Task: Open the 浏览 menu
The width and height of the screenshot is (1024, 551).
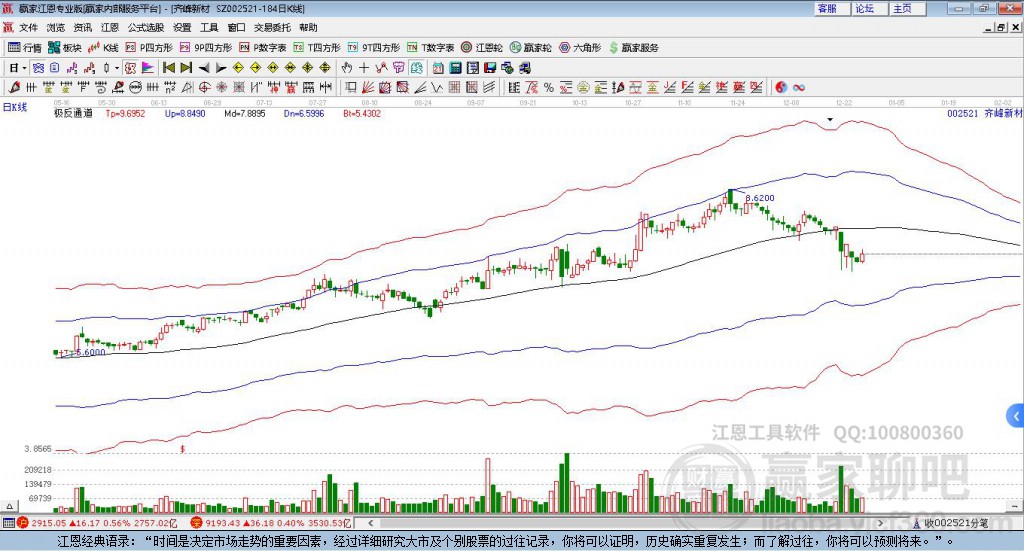Action: (56, 27)
